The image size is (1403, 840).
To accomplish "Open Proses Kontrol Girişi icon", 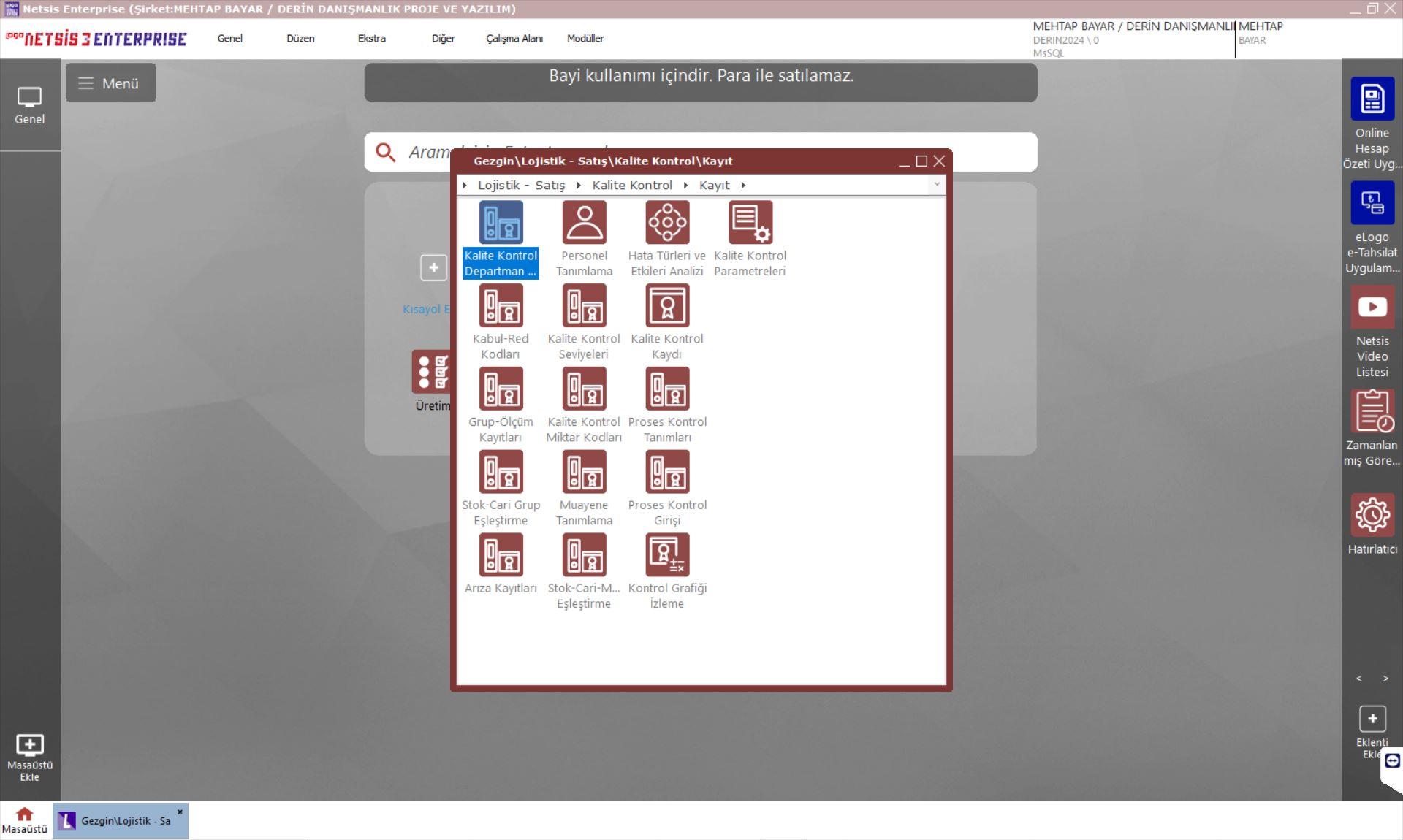I will click(667, 472).
